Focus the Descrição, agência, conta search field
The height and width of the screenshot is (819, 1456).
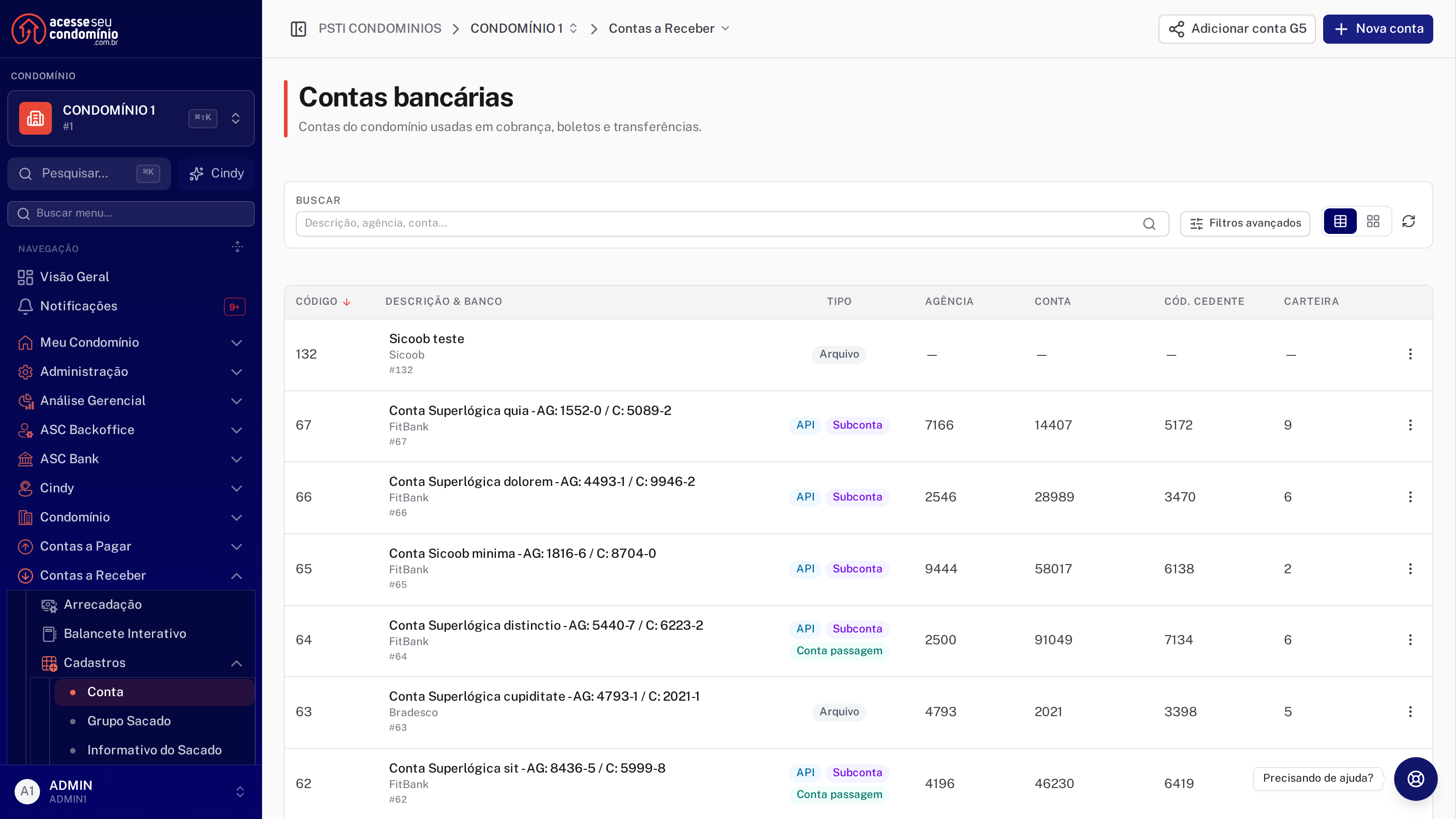tap(732, 224)
